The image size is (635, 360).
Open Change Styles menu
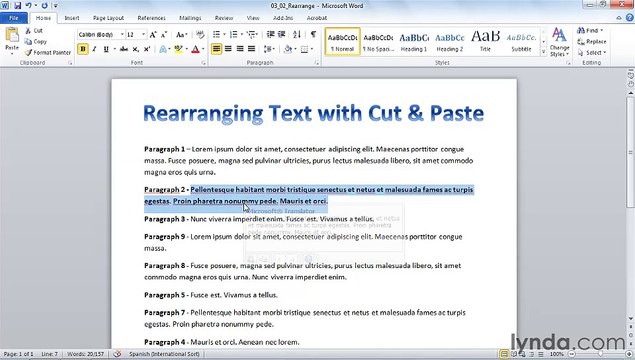click(560, 42)
